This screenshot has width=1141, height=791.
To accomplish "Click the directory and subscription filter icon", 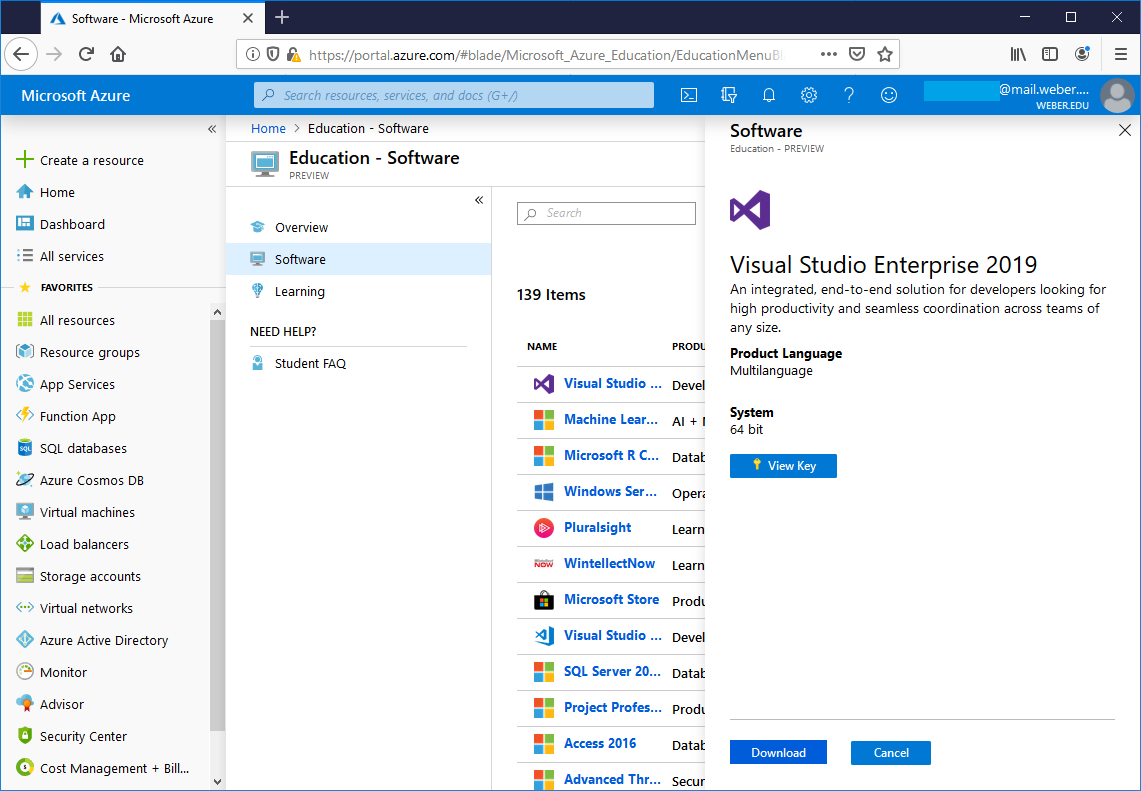I will (x=729, y=95).
